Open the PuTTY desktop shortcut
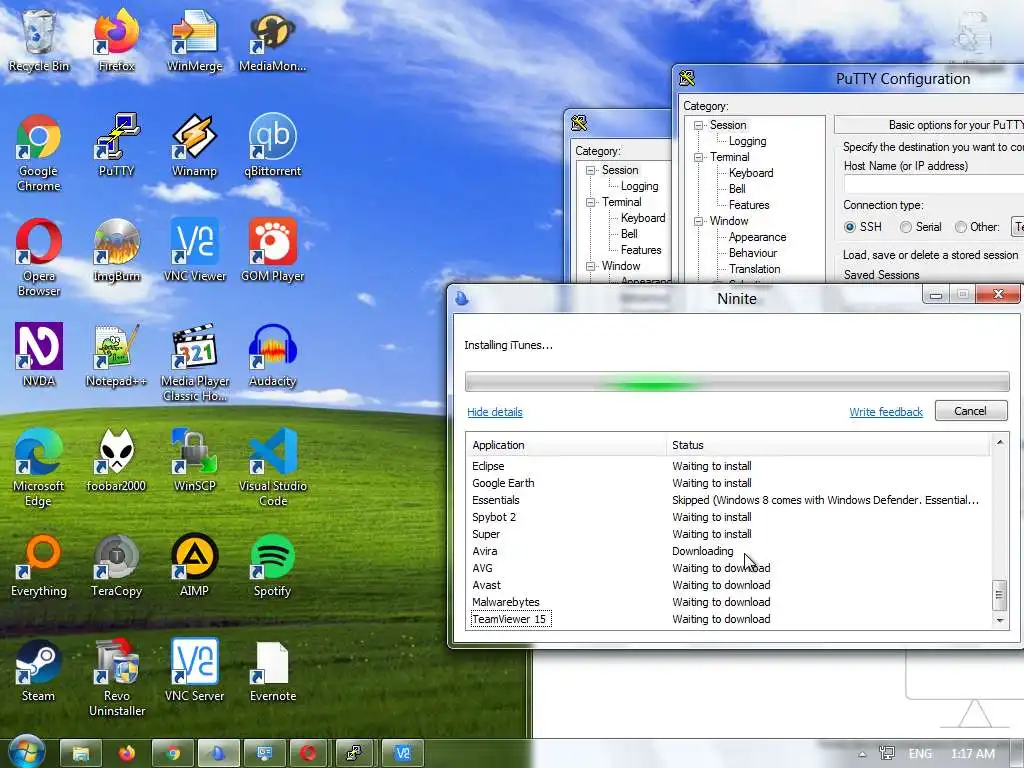Viewport: 1024px width, 768px height. 116,144
